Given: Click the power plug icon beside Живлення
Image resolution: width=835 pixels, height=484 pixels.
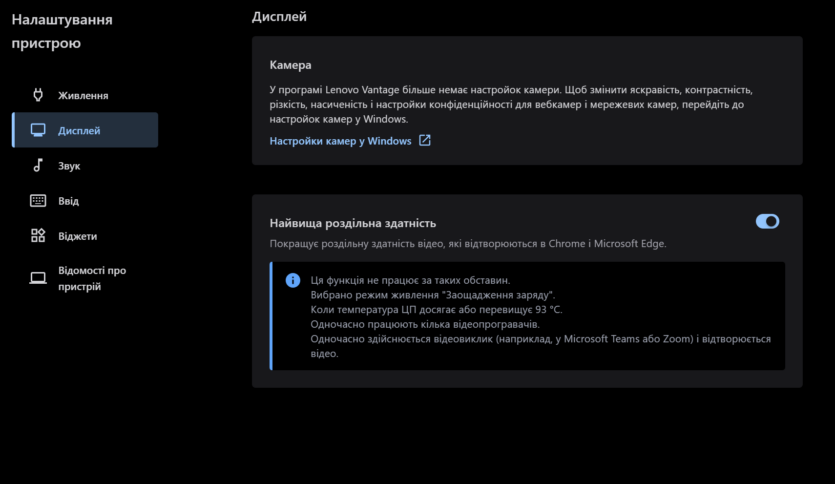Looking at the screenshot, I should coord(38,95).
